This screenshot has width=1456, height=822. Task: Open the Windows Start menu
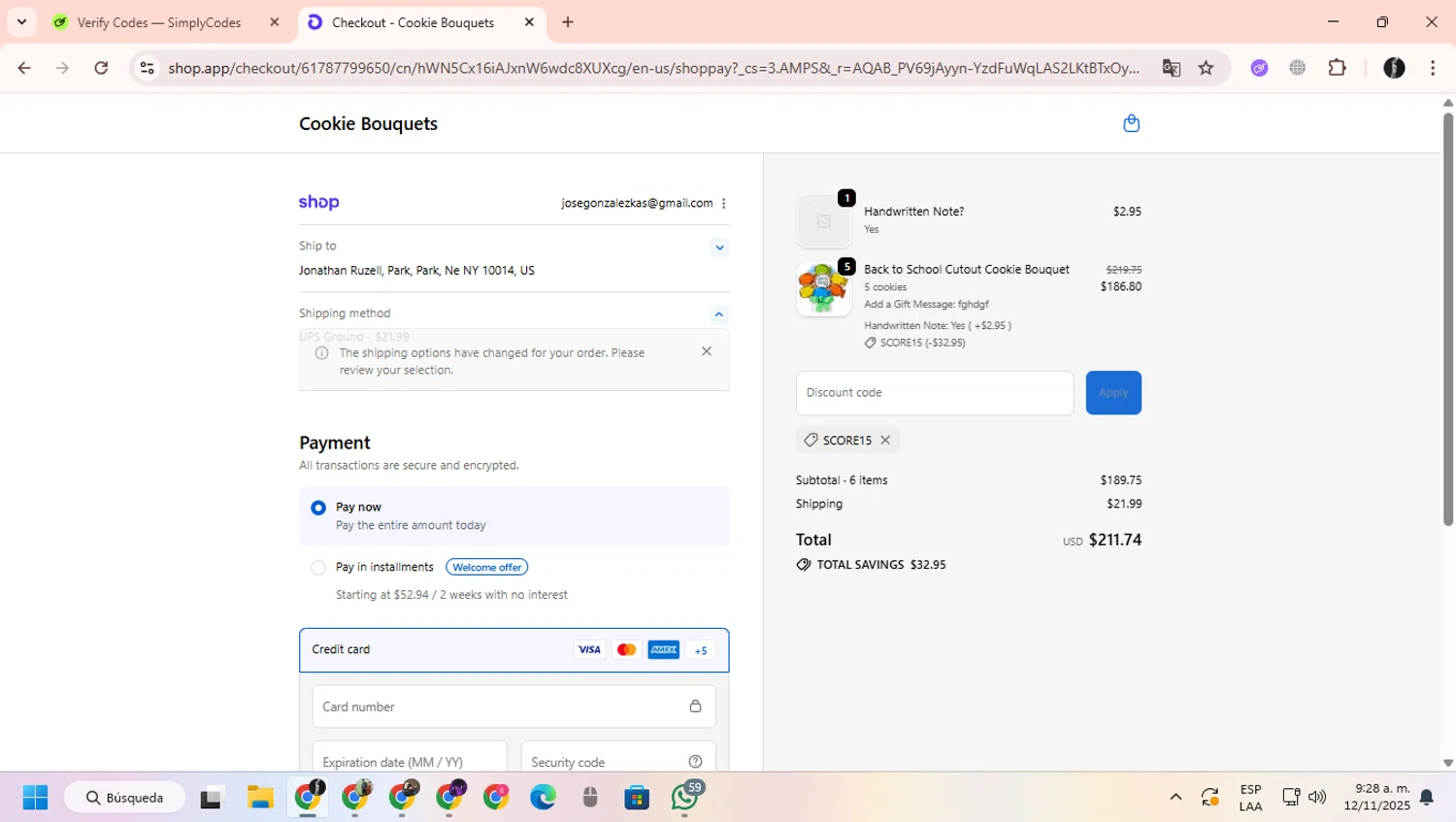[35, 798]
